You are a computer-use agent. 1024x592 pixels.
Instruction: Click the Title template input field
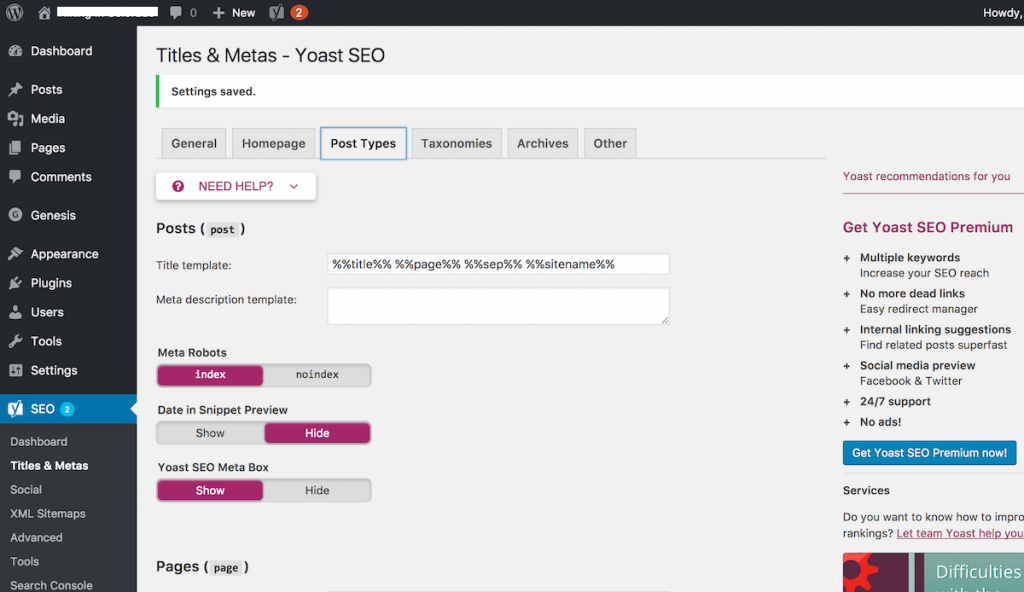pos(498,264)
